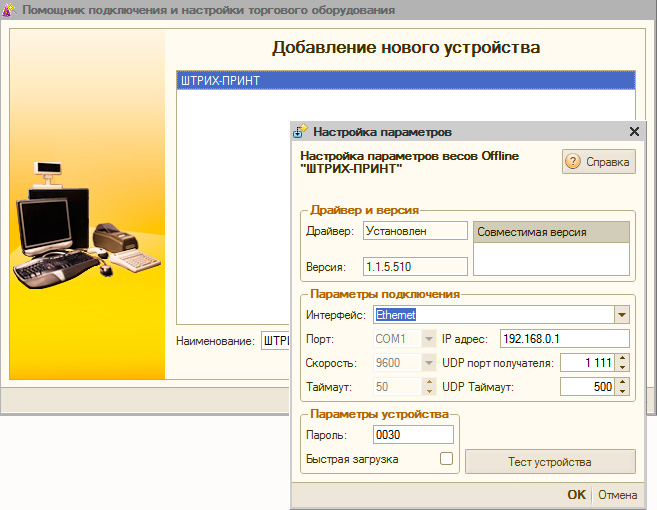Click the IP адрес field 192.168.0.1
Image resolution: width=657 pixels, height=510 pixels.
pos(564,339)
